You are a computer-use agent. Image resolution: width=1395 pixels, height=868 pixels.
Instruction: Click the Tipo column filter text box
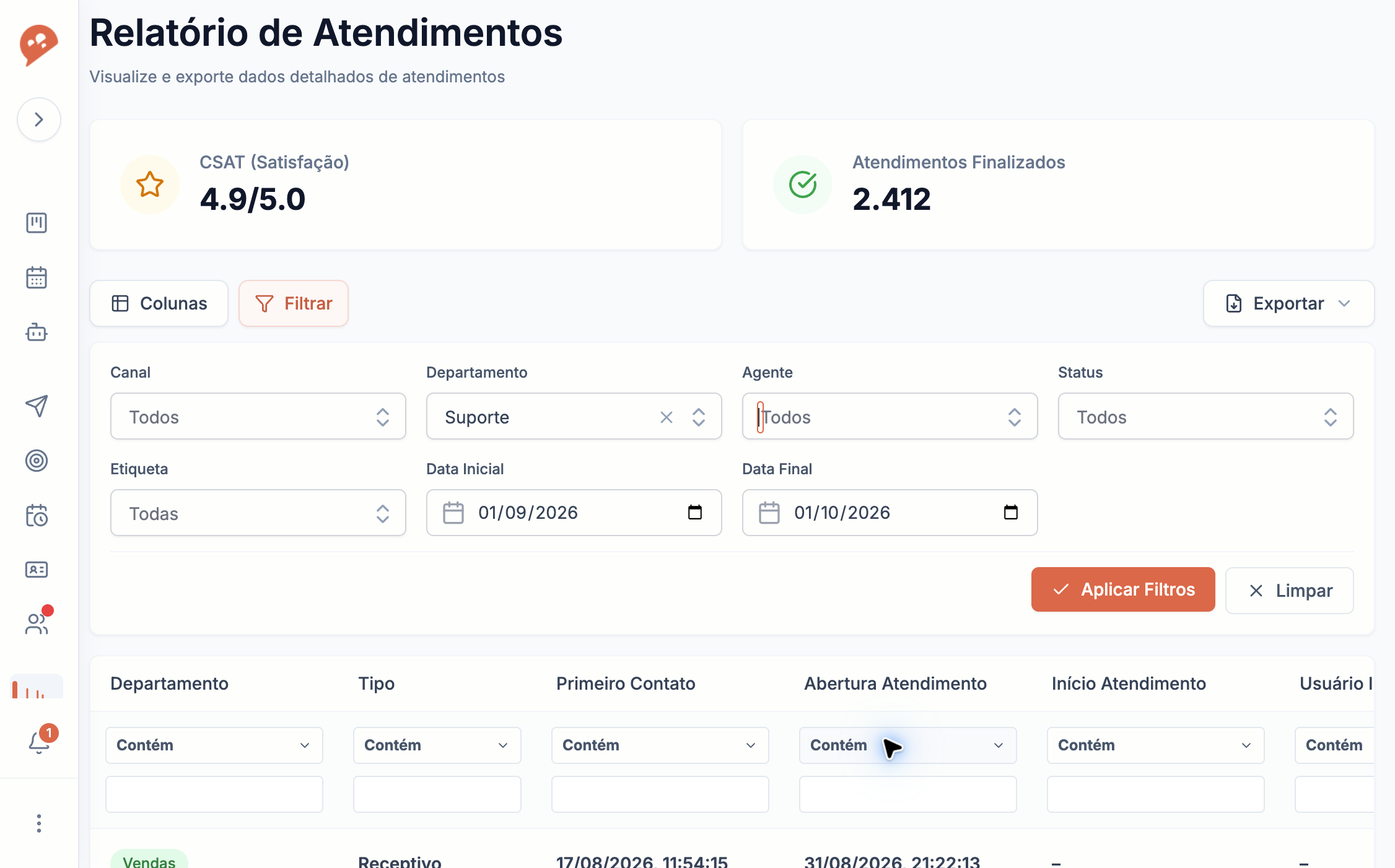click(437, 794)
